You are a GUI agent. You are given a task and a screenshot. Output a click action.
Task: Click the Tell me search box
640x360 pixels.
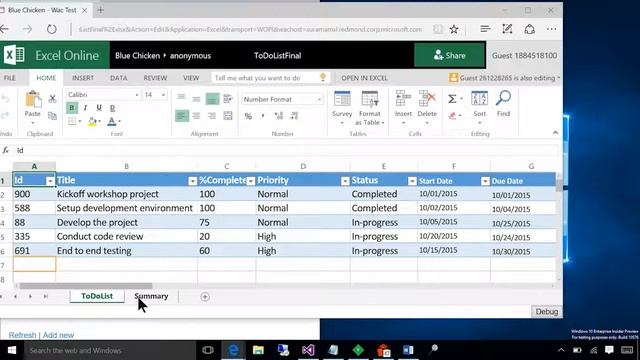270,78
